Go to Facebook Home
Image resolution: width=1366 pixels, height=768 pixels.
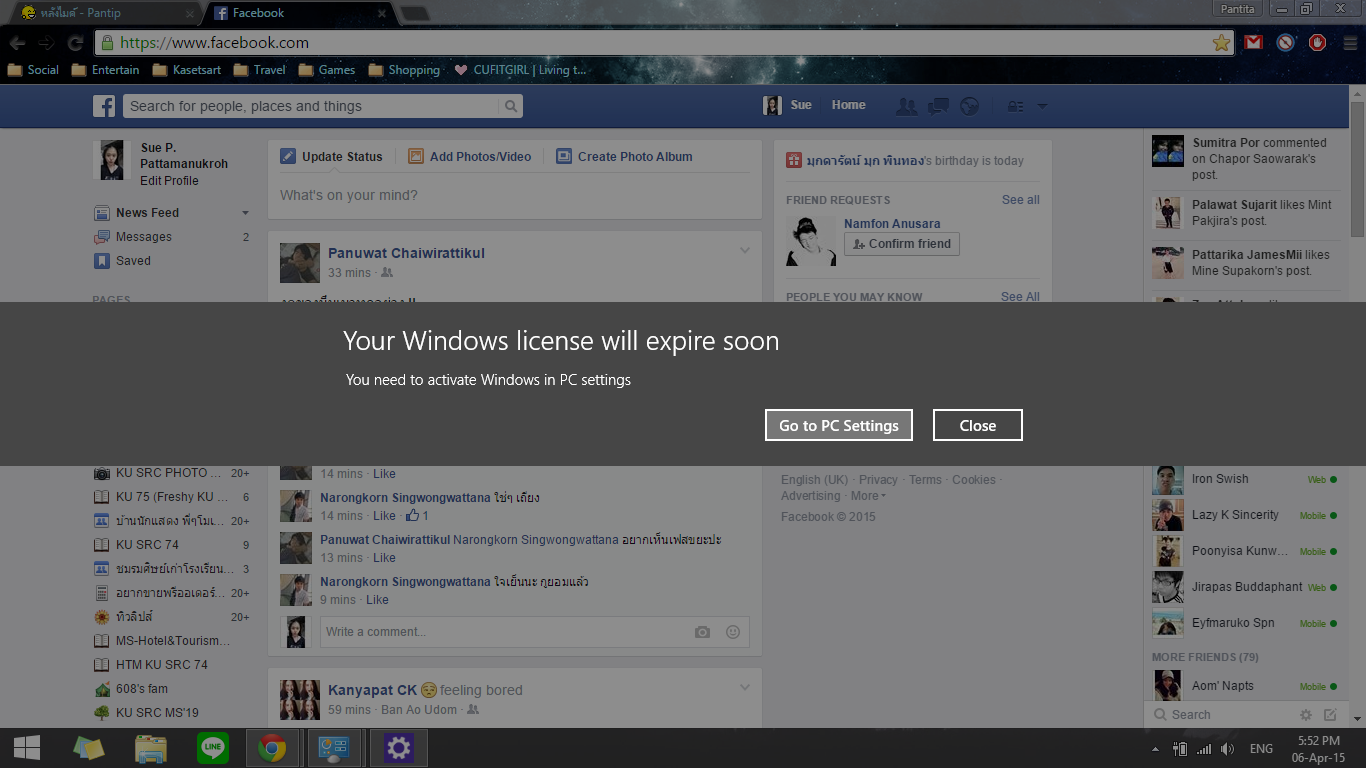click(x=848, y=105)
